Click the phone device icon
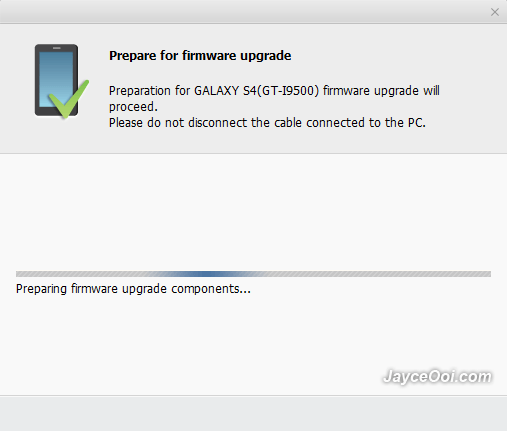Screen dimensions: 507x431 (x=57, y=80)
